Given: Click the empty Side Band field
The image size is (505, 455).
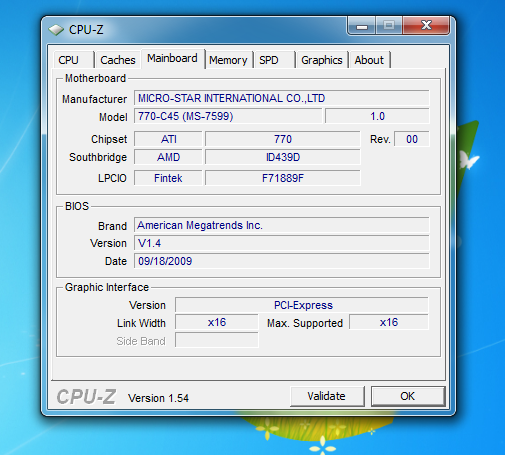Looking at the screenshot, I should (x=217, y=340).
